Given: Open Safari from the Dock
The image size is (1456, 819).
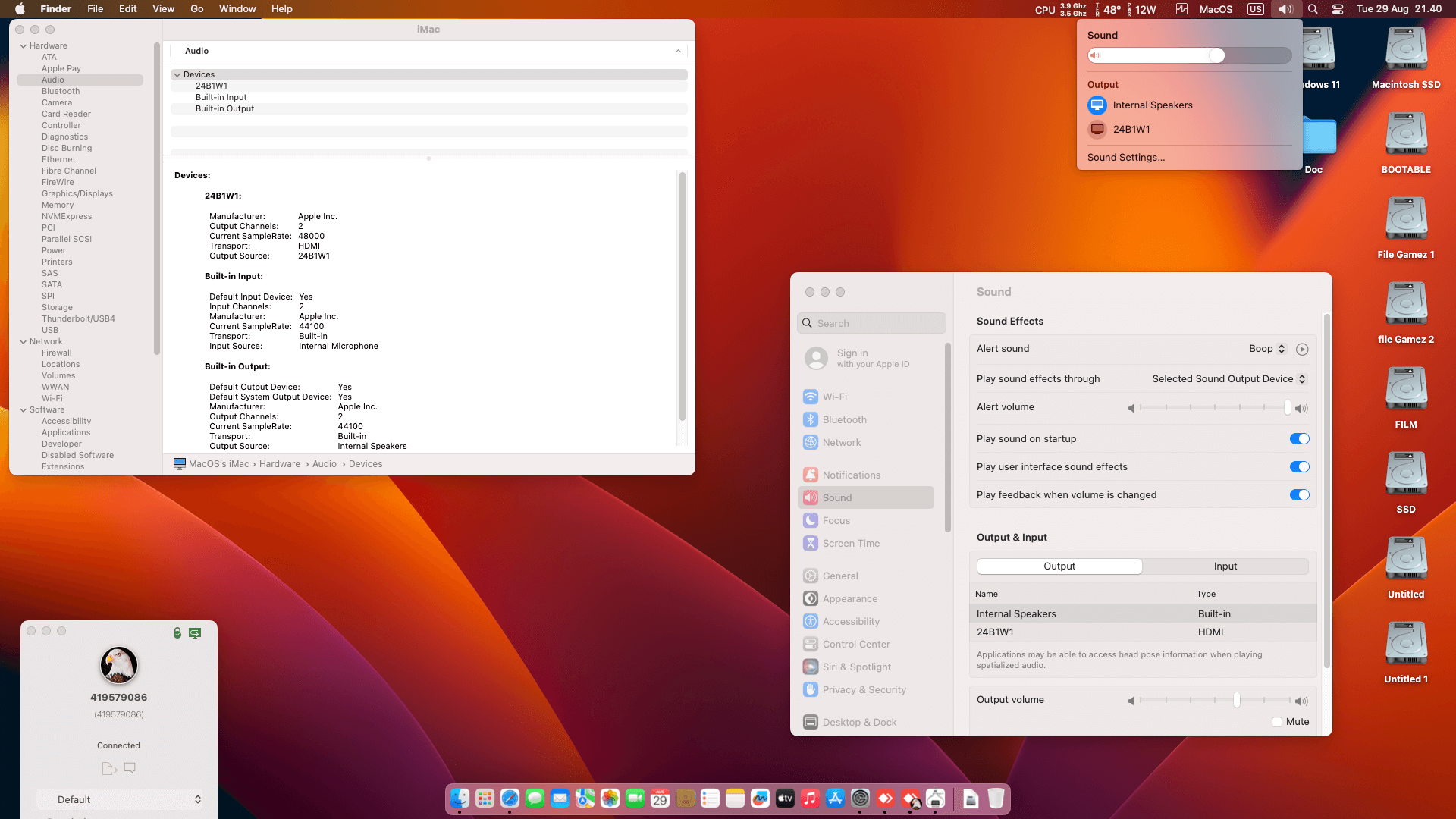Looking at the screenshot, I should [510, 799].
